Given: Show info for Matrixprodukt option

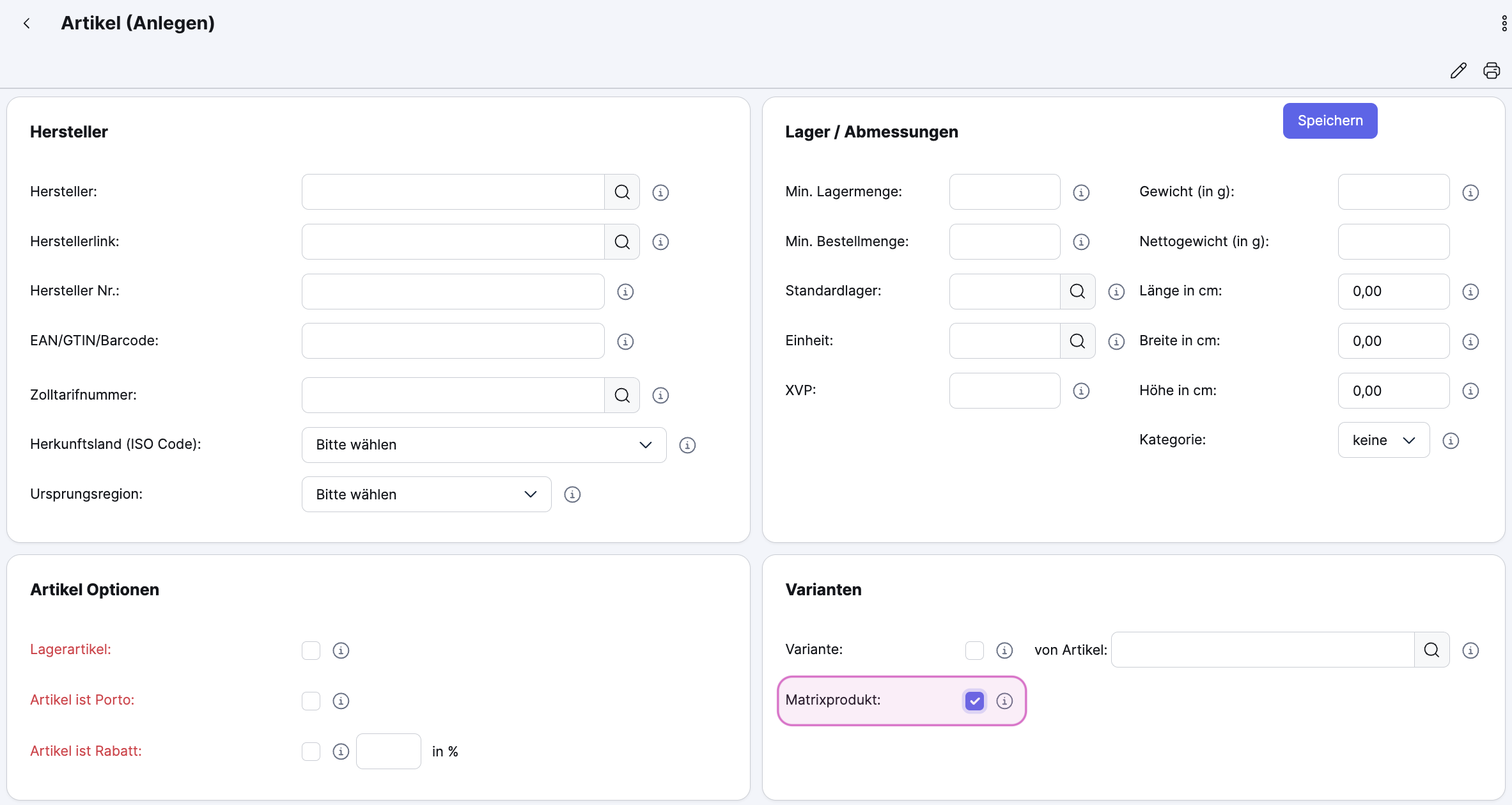Looking at the screenshot, I should [1004, 701].
